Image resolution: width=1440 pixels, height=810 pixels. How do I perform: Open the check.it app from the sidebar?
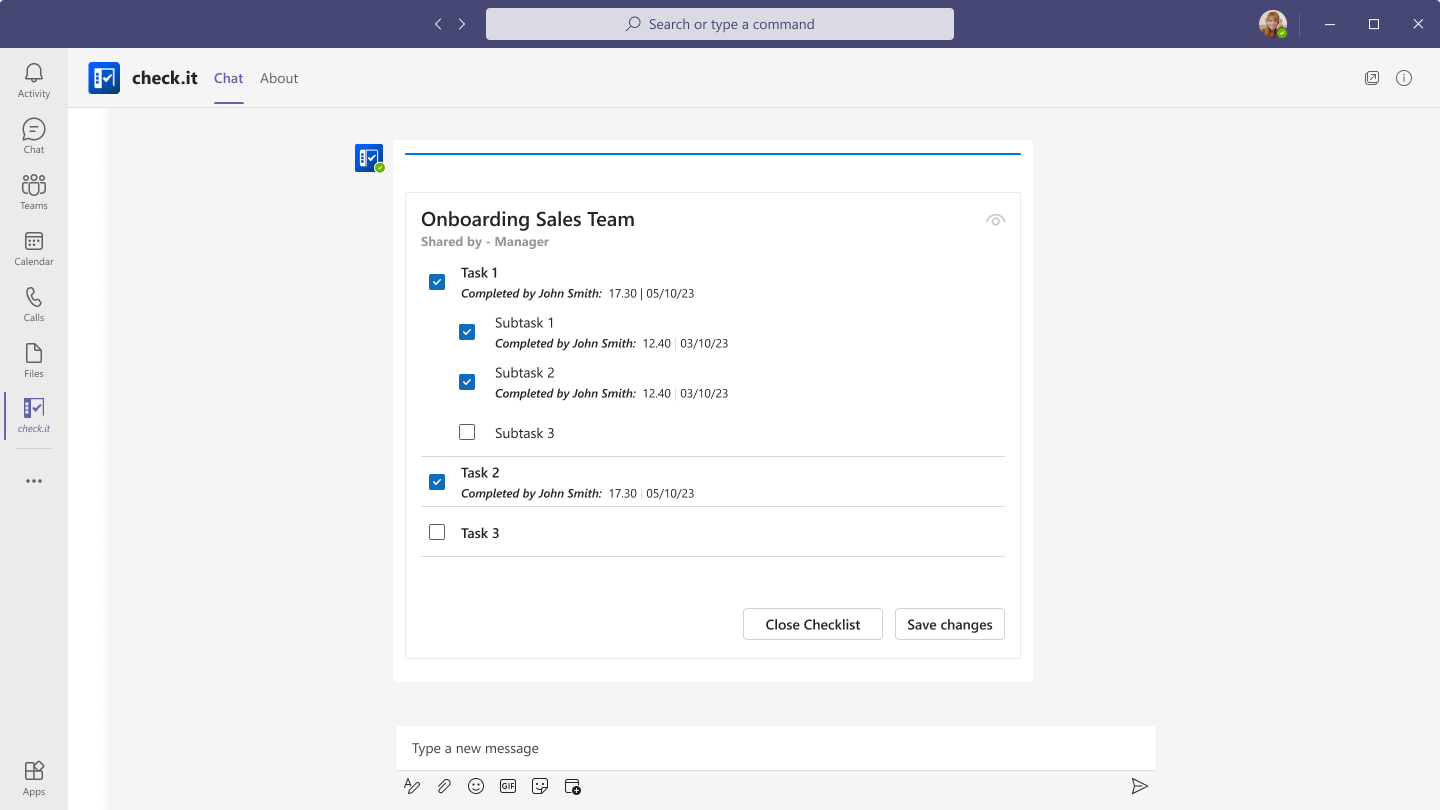click(x=33, y=413)
